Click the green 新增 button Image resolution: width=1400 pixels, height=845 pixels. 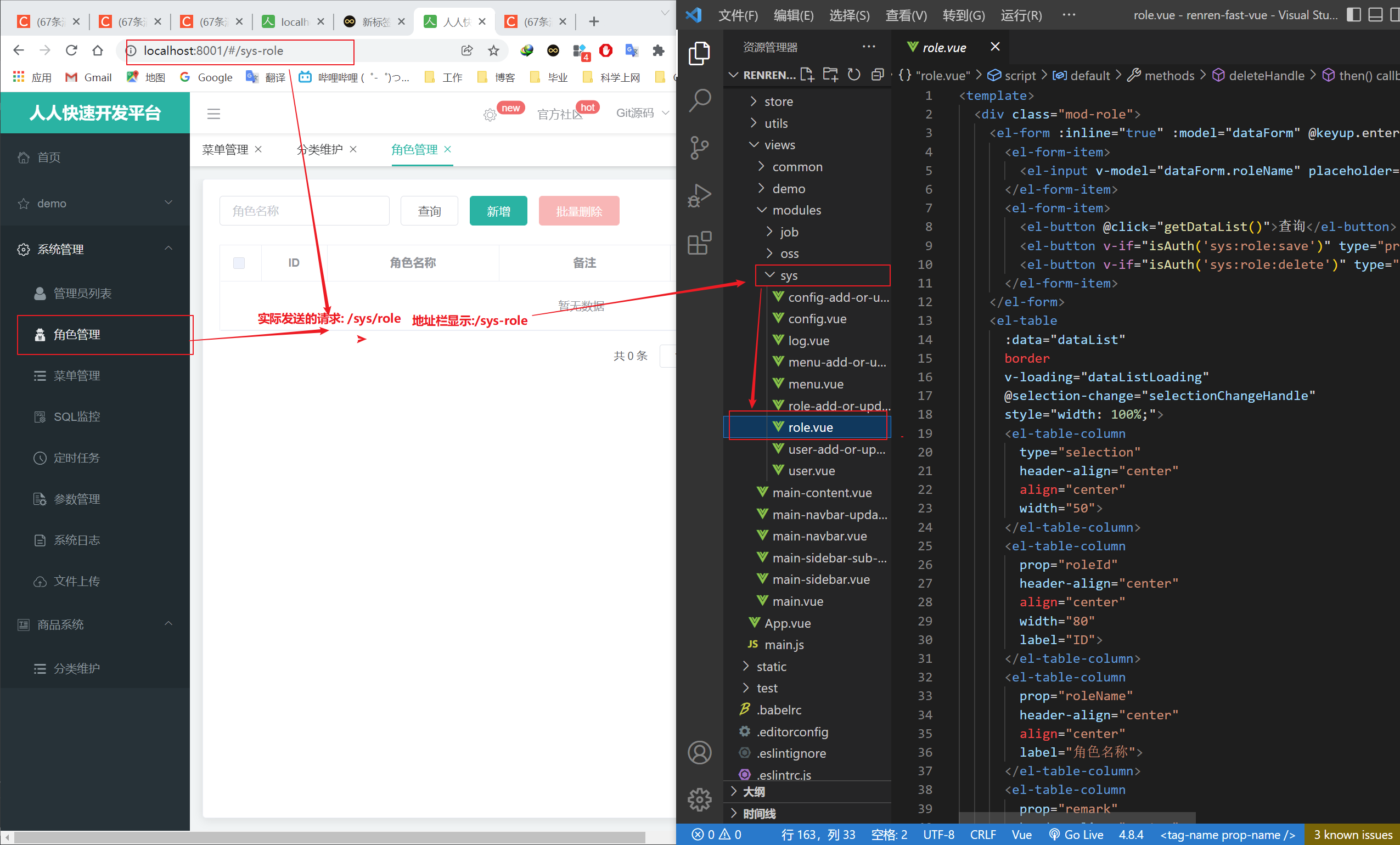(498, 211)
